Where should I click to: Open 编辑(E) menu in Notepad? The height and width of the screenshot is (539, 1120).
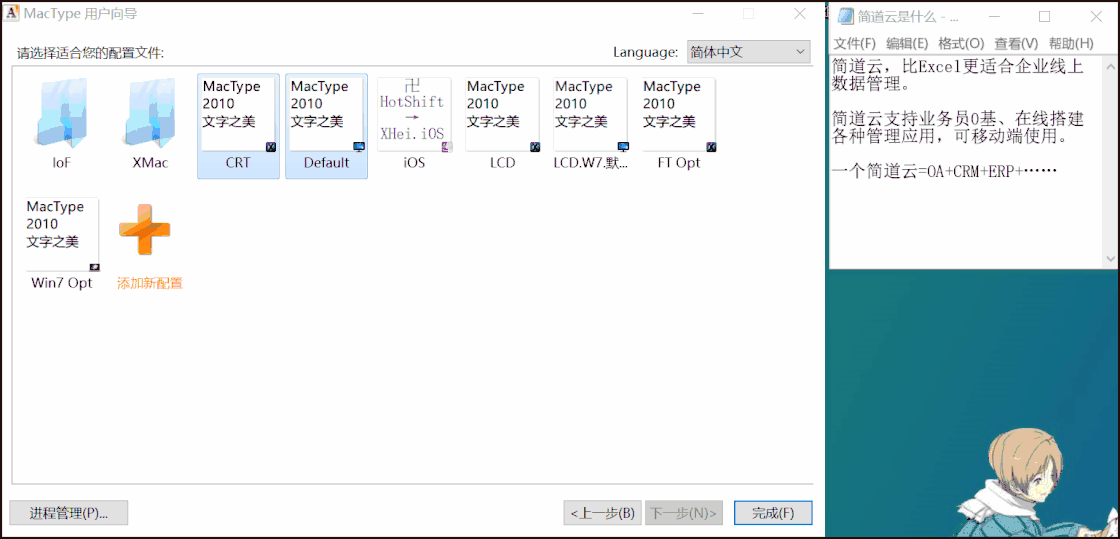[x=907, y=44]
